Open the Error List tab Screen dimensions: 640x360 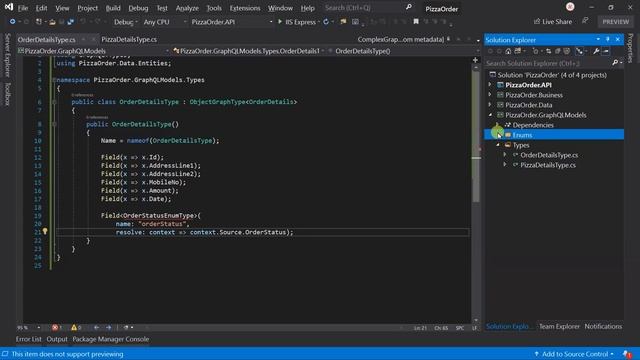pyautogui.click(x=29, y=339)
